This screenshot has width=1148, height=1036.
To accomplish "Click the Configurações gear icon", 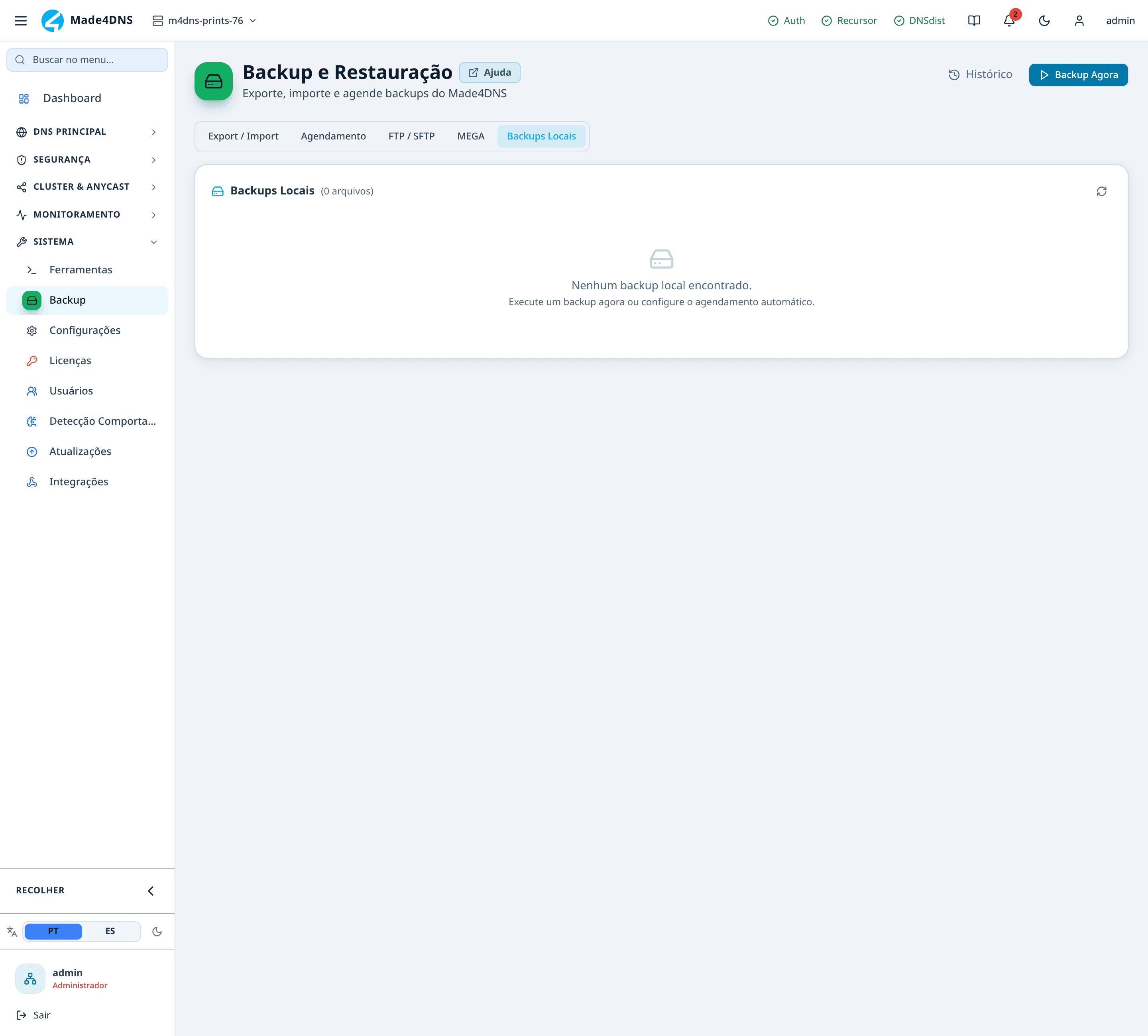I will 32,331.
